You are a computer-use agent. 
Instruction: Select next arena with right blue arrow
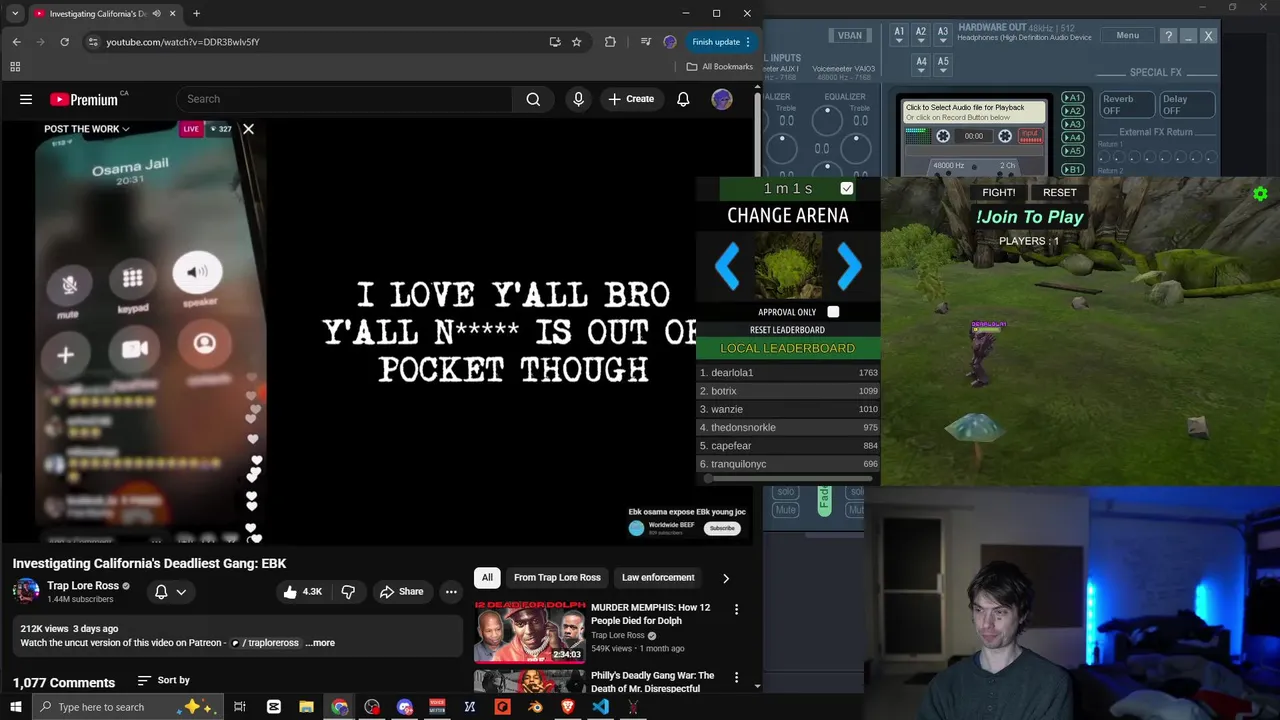[849, 266]
